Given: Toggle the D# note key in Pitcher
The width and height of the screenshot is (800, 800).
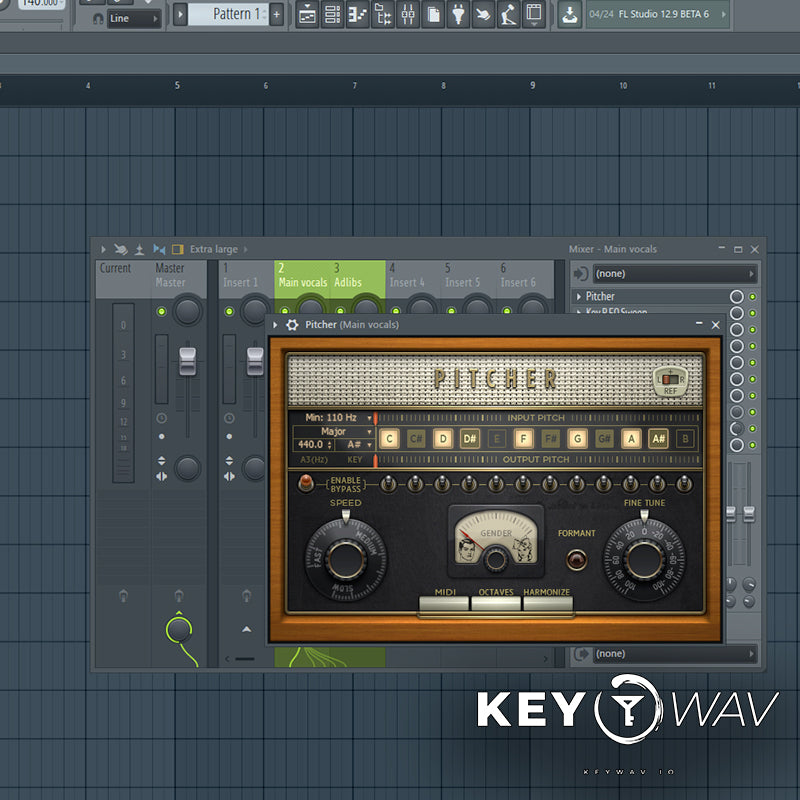Looking at the screenshot, I should point(470,439).
